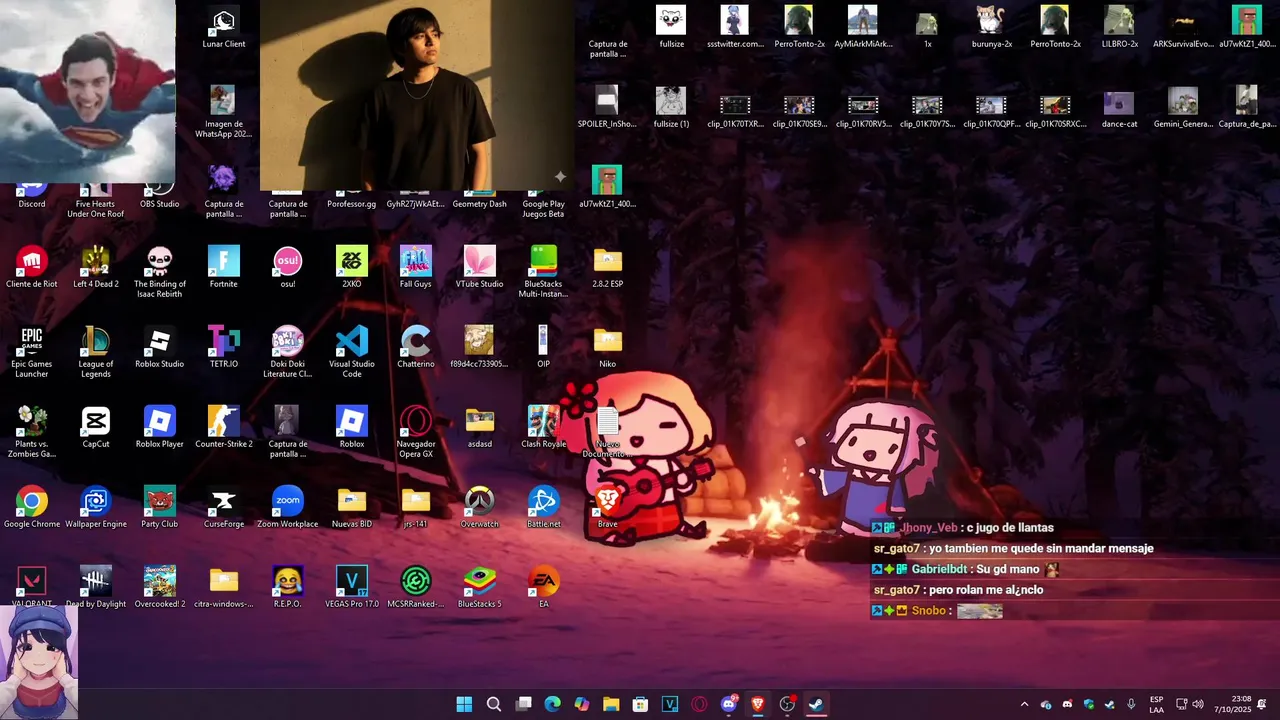The width and height of the screenshot is (1280, 720).
Task: Launch Fall Guys from the desktop
Action: (416, 268)
